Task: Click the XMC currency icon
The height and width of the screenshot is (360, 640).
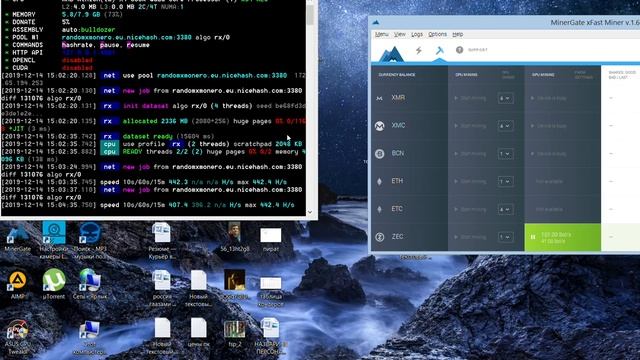Action: 380,126
